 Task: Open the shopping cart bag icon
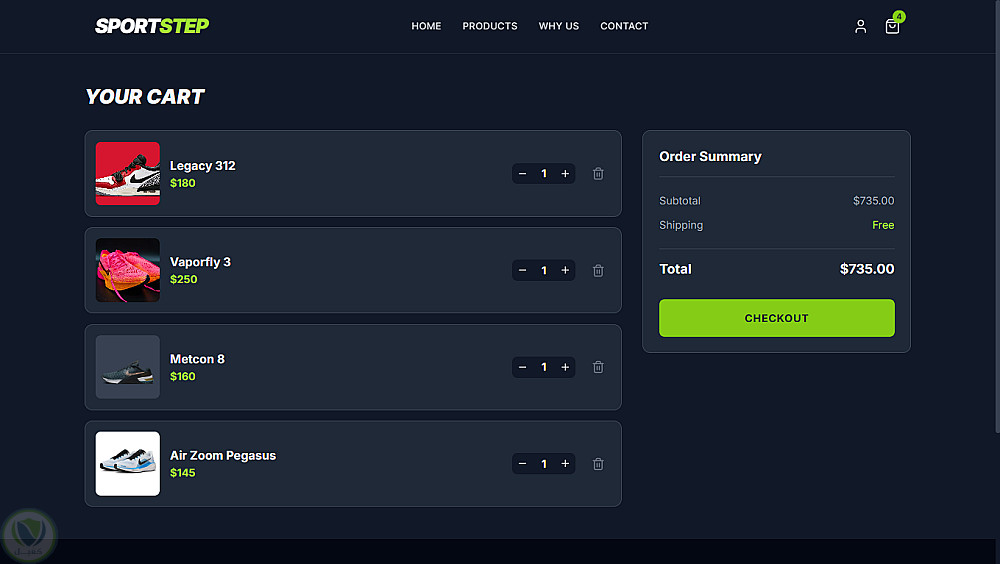pyautogui.click(x=892, y=27)
